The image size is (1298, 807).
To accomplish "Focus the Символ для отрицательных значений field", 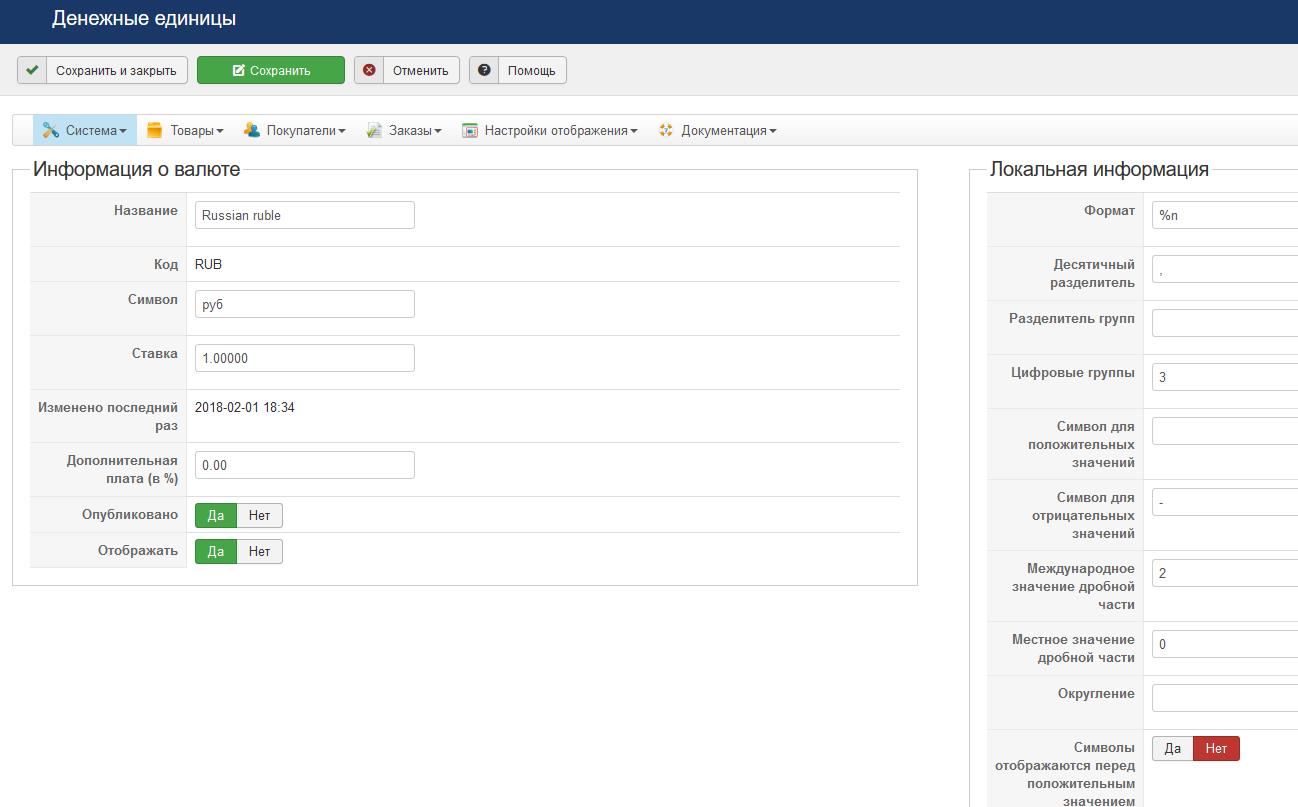I will click(1225, 502).
